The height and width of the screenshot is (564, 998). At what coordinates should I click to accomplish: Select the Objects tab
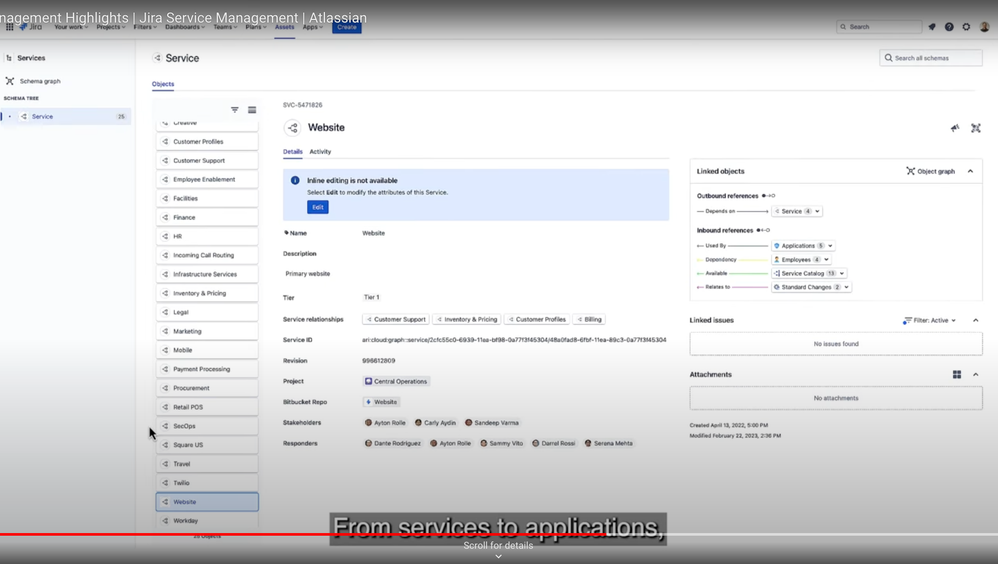[x=163, y=84]
